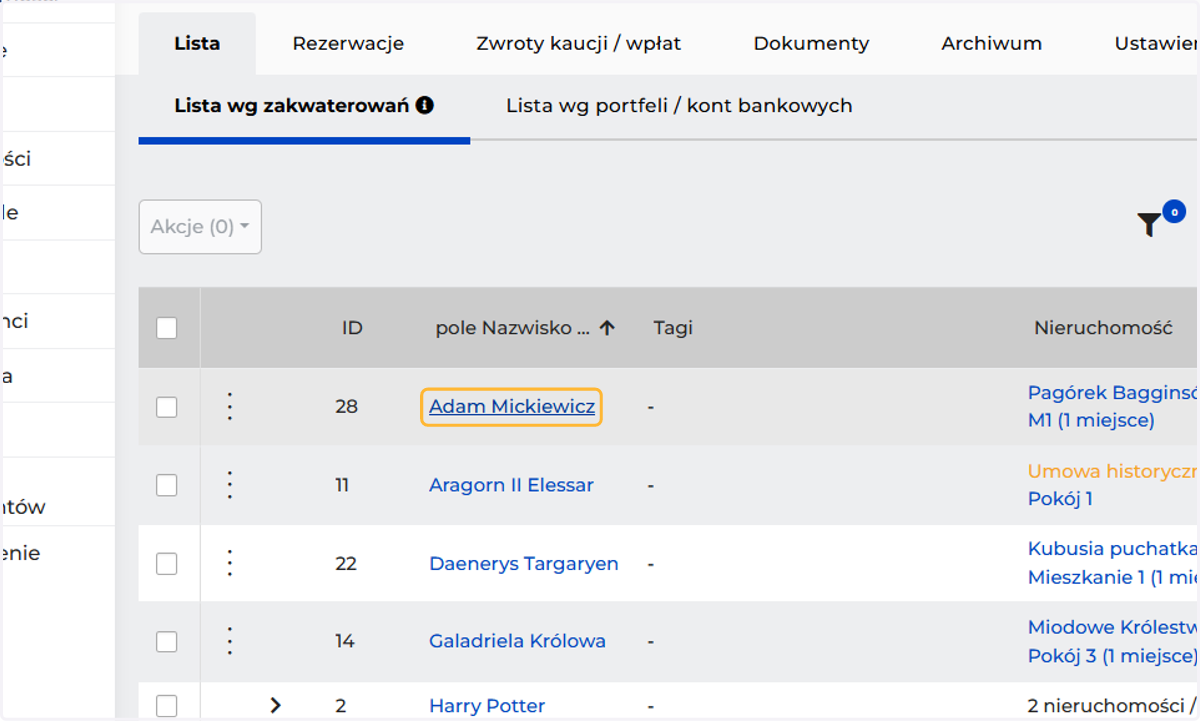Open Galadriela Królowa tenant link
1200x721 pixels.
[517, 641]
